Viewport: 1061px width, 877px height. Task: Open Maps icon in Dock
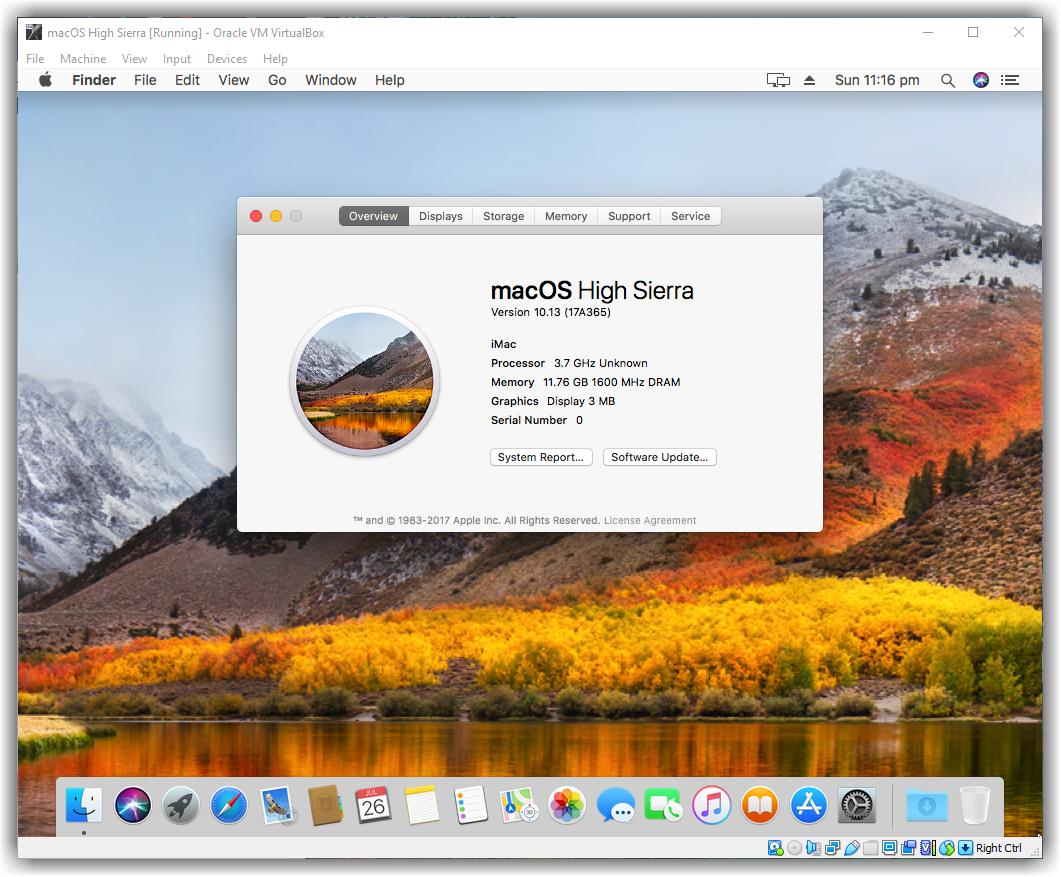pyautogui.click(x=518, y=805)
